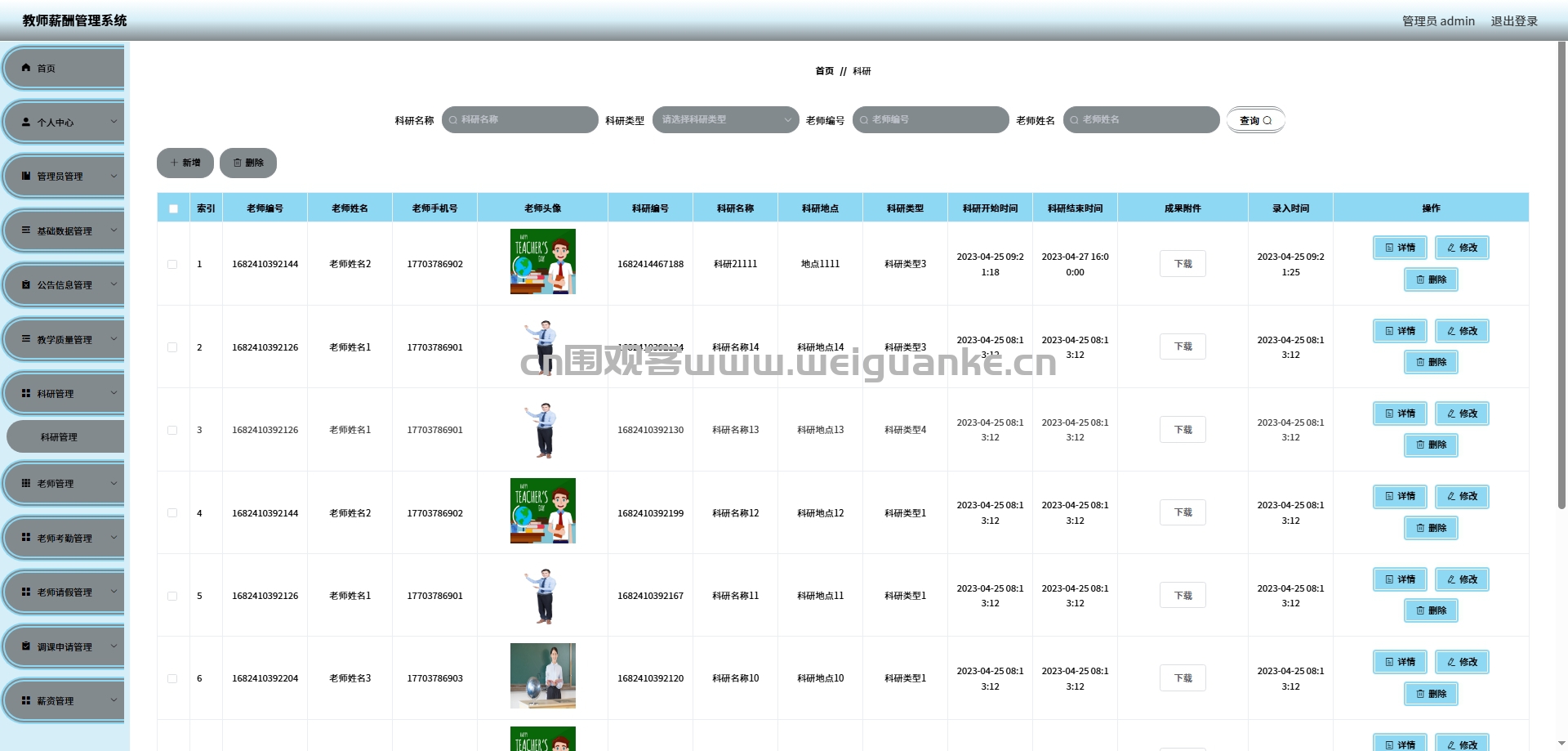
Task: Click the magnifier icon in 老师姓名 field
Action: pos(1075,120)
